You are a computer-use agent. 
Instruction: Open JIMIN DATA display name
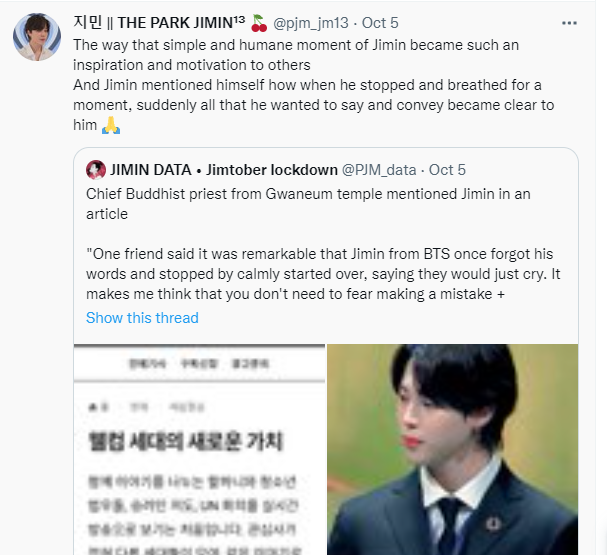pos(224,170)
